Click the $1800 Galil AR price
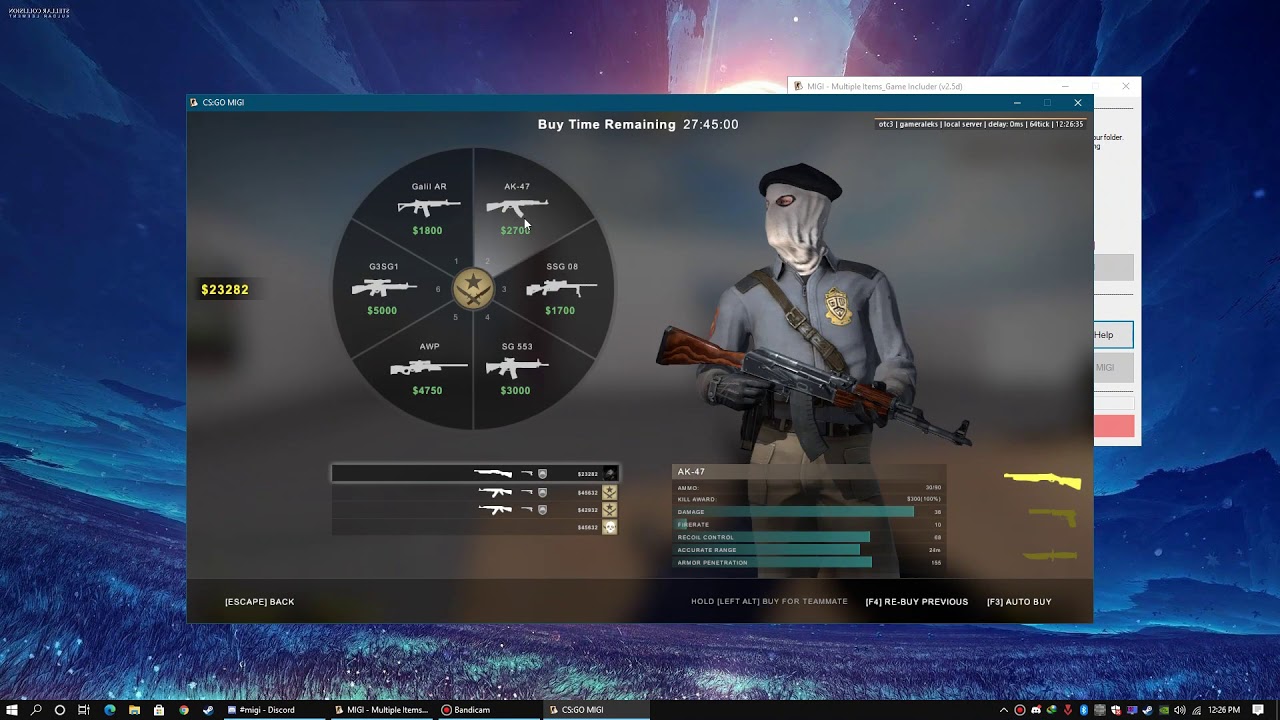1280x720 pixels. (427, 231)
